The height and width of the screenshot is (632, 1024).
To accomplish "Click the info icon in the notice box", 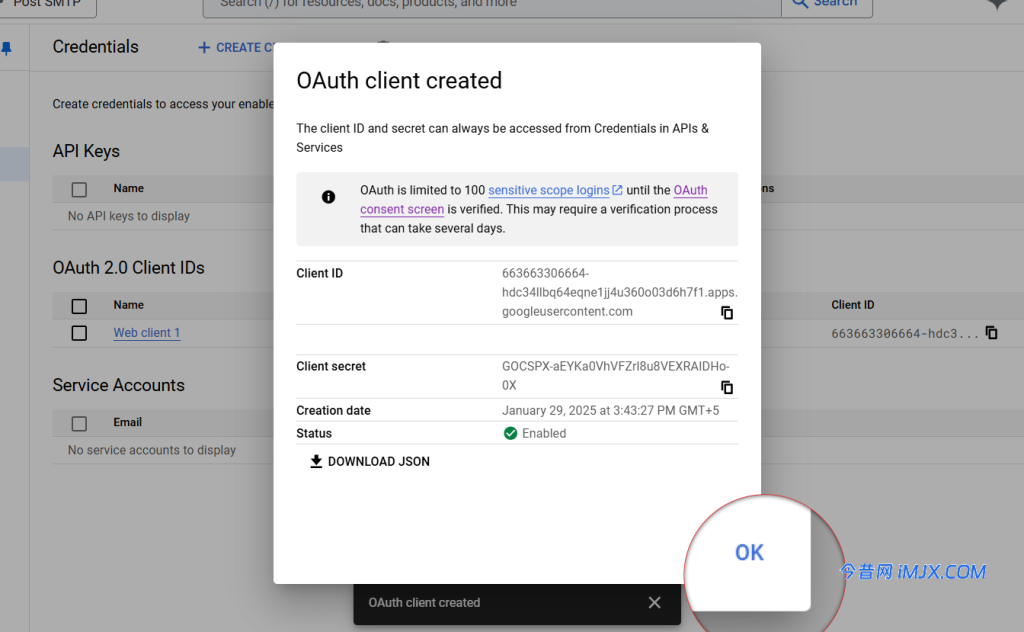I will point(328,197).
